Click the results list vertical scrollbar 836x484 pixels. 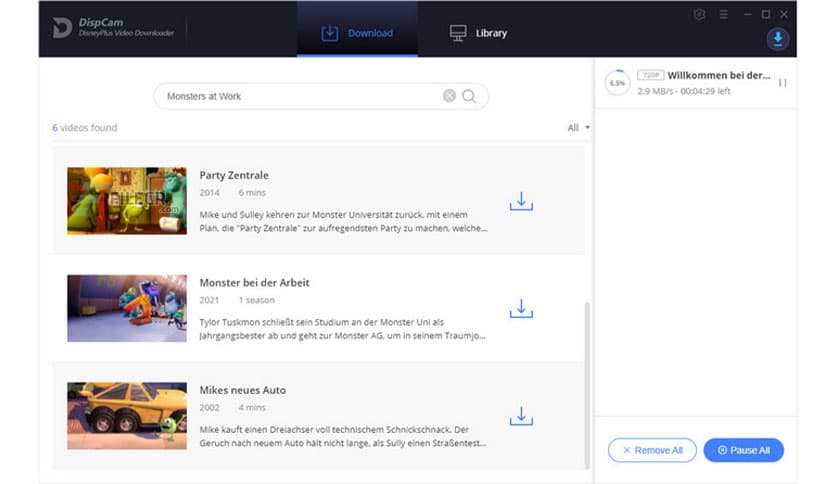[587, 385]
